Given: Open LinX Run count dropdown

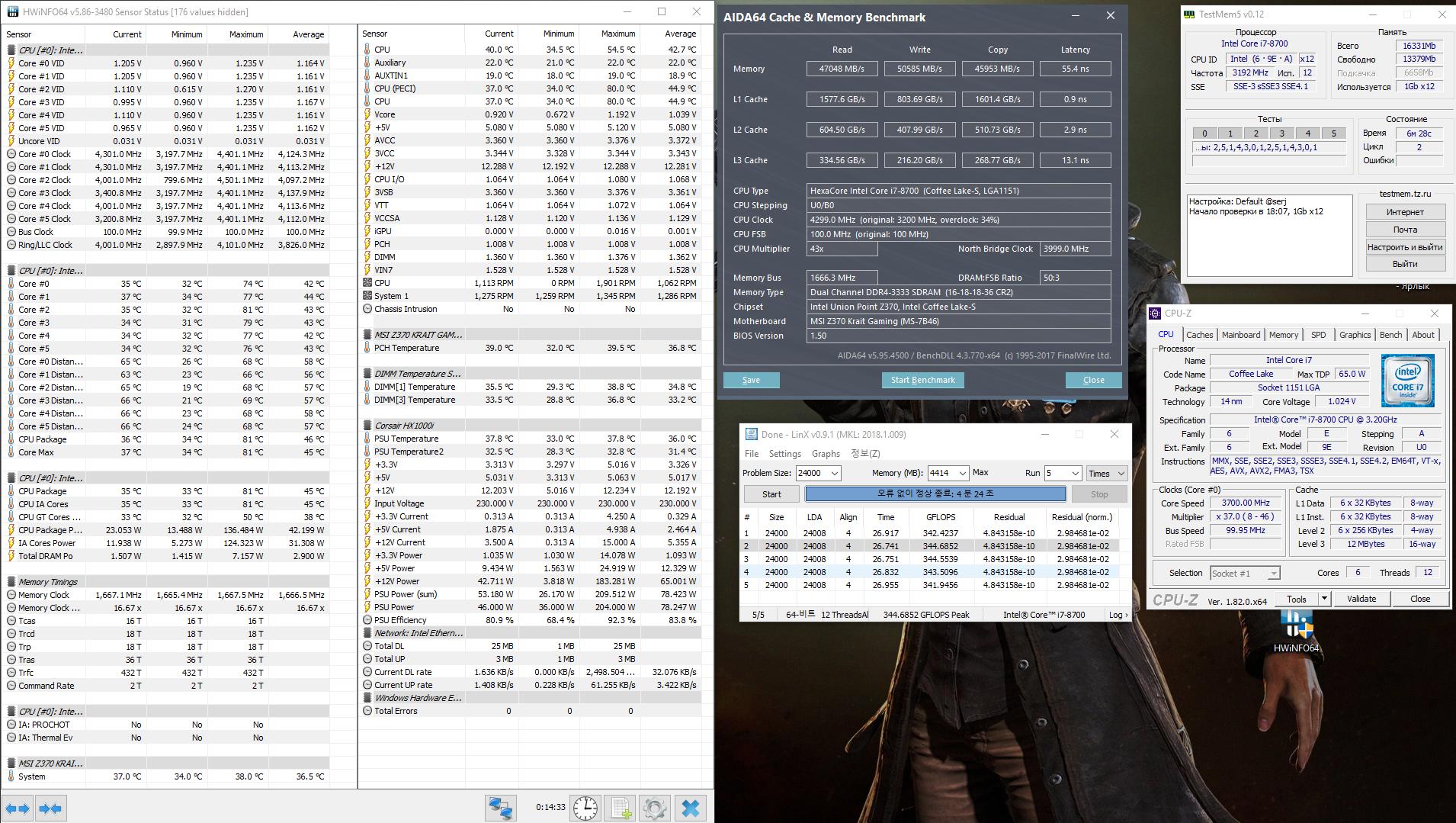Looking at the screenshot, I should [1075, 474].
